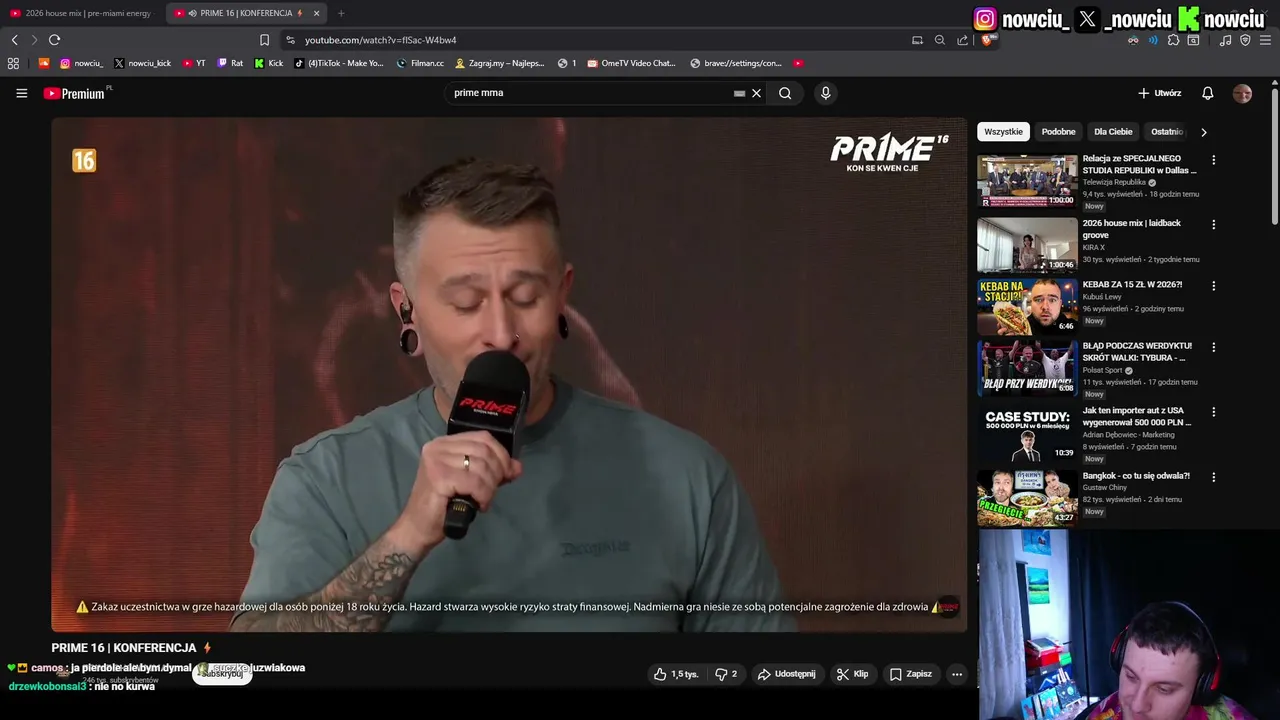Click the Utwórz create button
The height and width of the screenshot is (720, 1280).
(x=1160, y=93)
